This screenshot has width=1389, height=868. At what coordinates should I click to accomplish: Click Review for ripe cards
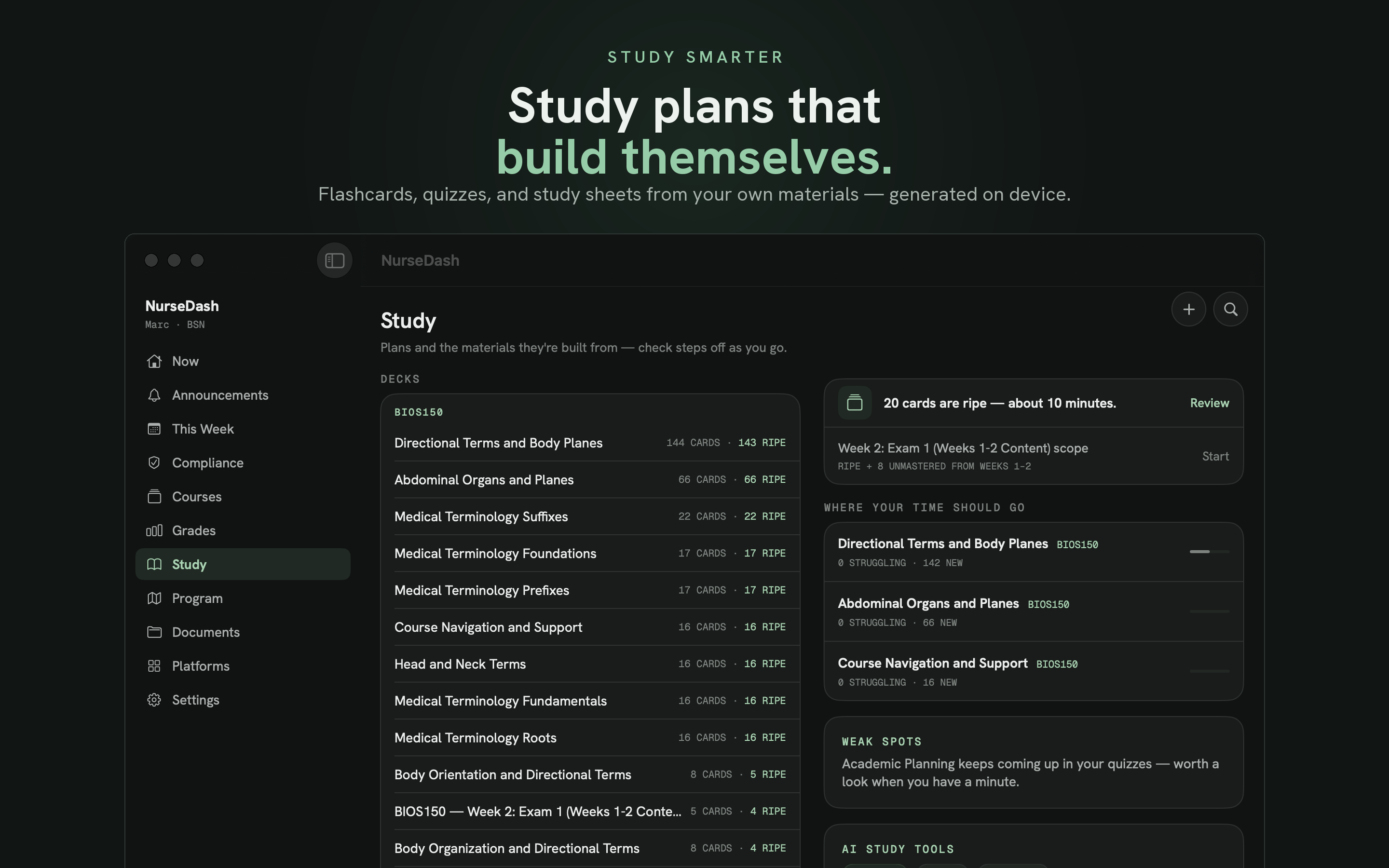pyautogui.click(x=1210, y=403)
